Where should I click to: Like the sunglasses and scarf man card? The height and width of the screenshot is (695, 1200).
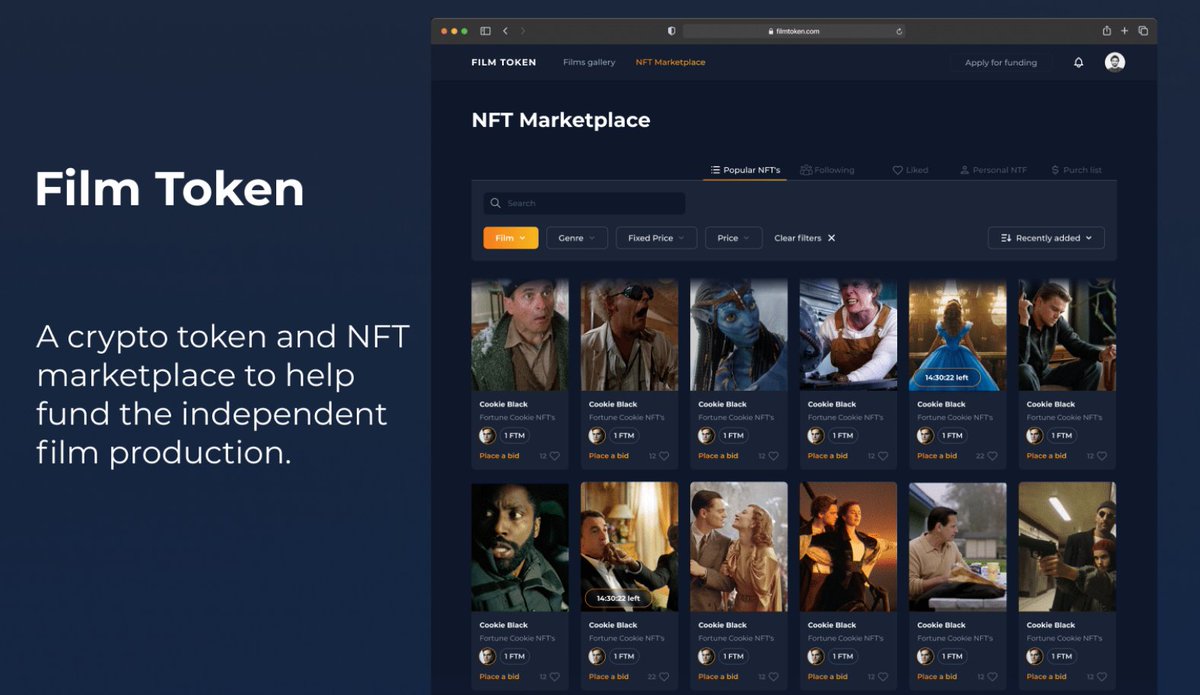[664, 456]
